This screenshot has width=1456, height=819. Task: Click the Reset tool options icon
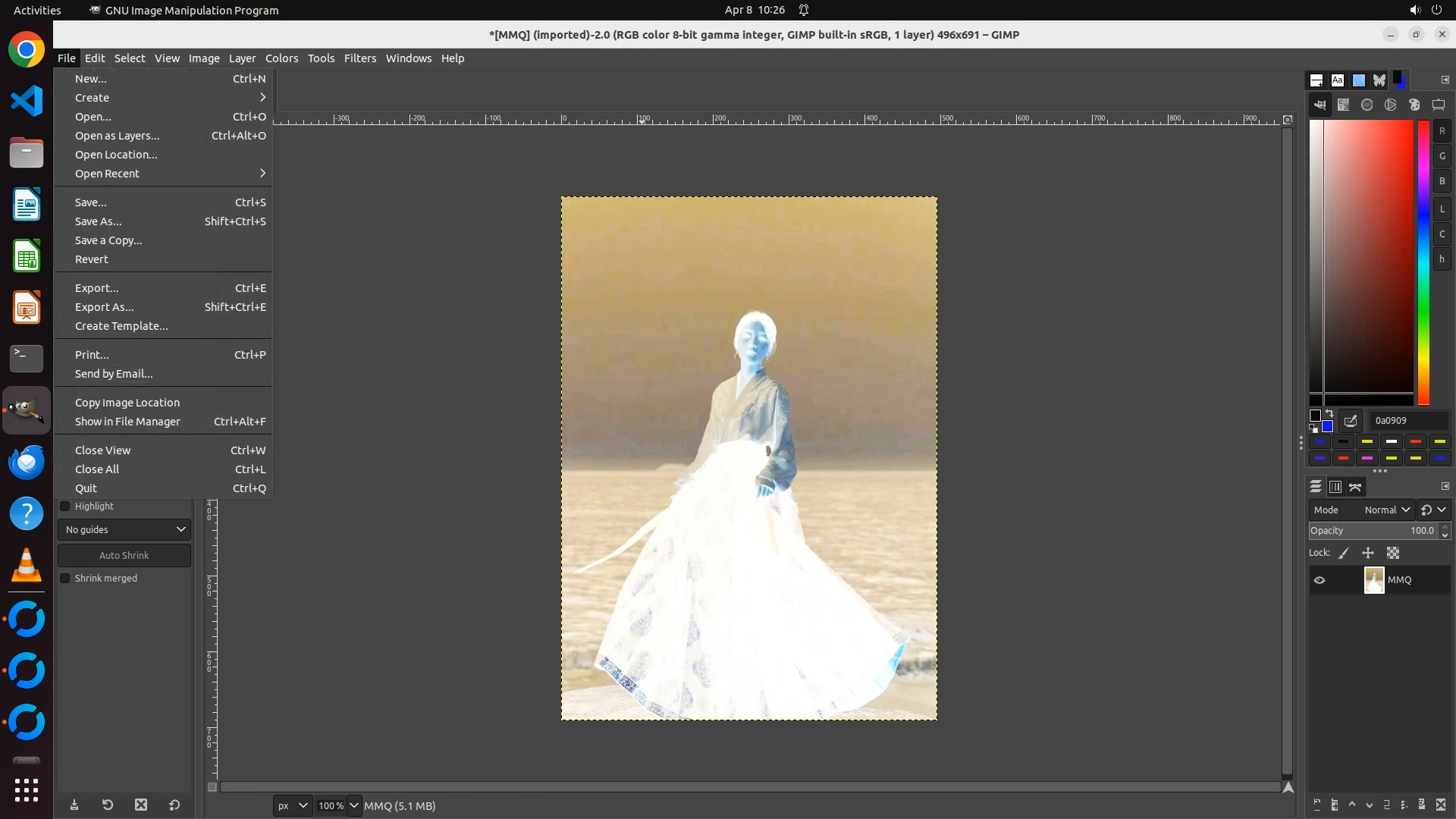point(174,805)
